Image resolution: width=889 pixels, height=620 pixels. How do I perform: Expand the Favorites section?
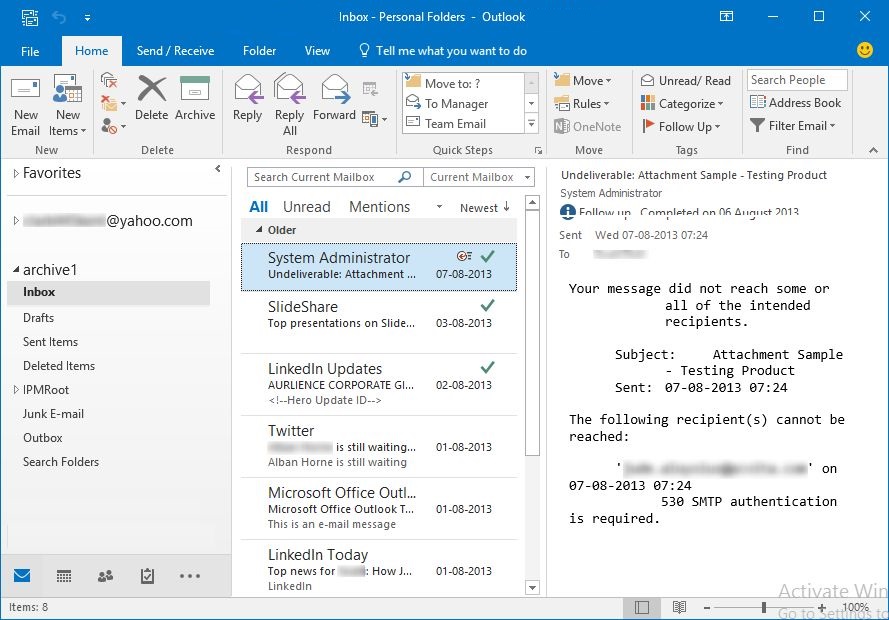[16, 173]
